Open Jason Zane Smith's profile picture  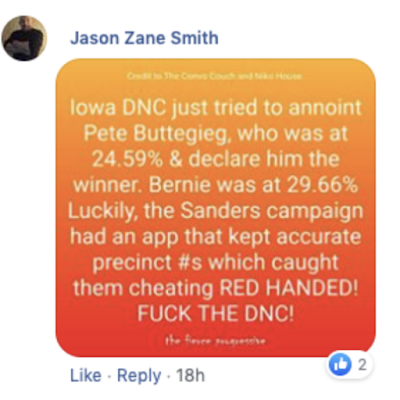pos(24,38)
